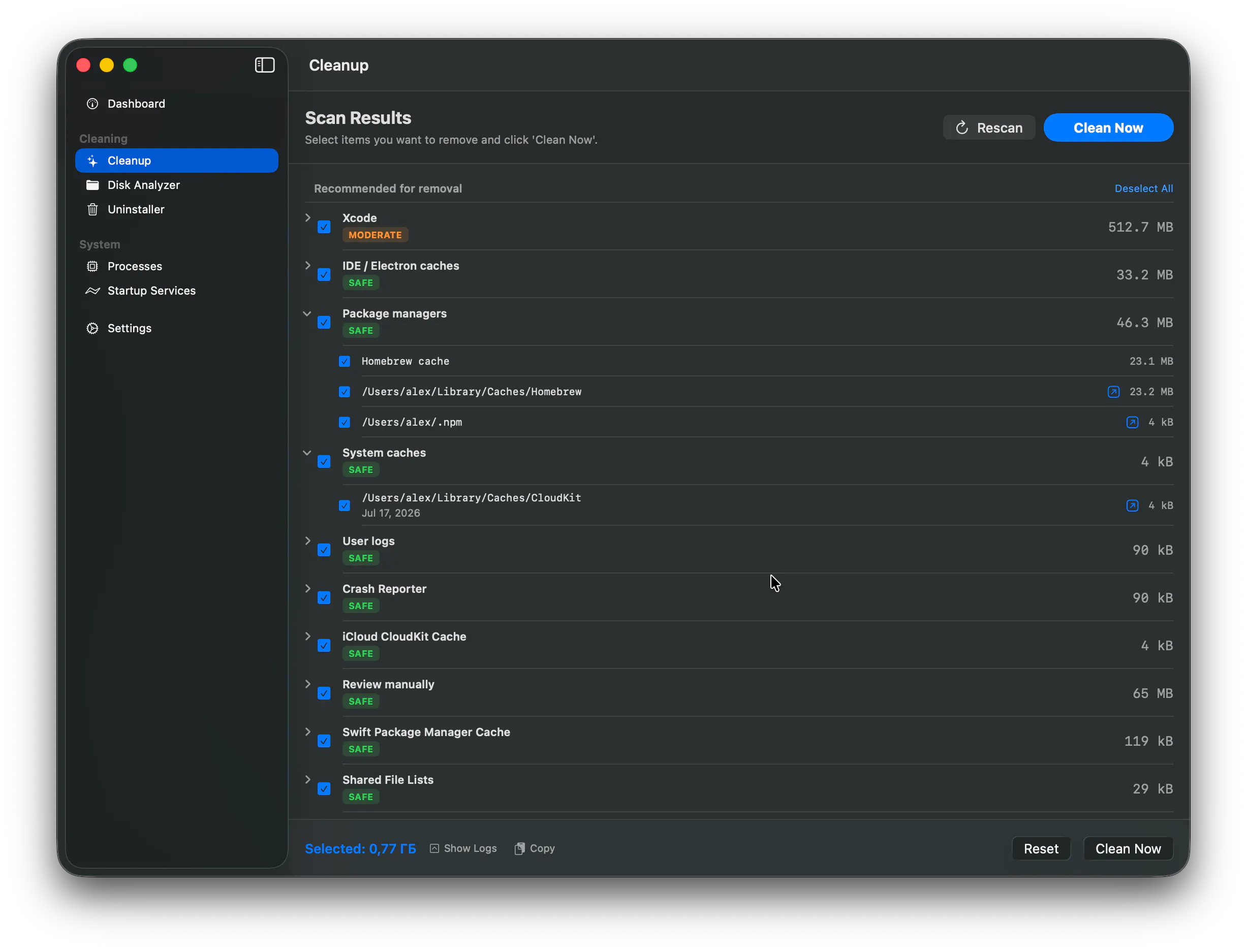Expand the Xcode row
This screenshot has width=1247, height=952.
[307, 218]
